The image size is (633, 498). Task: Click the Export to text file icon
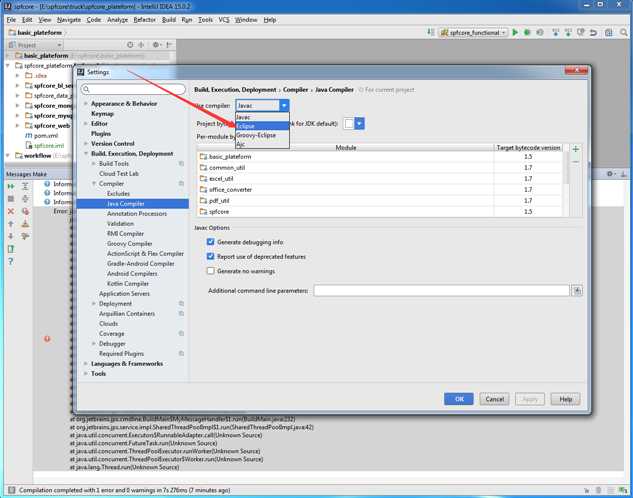tap(11, 249)
